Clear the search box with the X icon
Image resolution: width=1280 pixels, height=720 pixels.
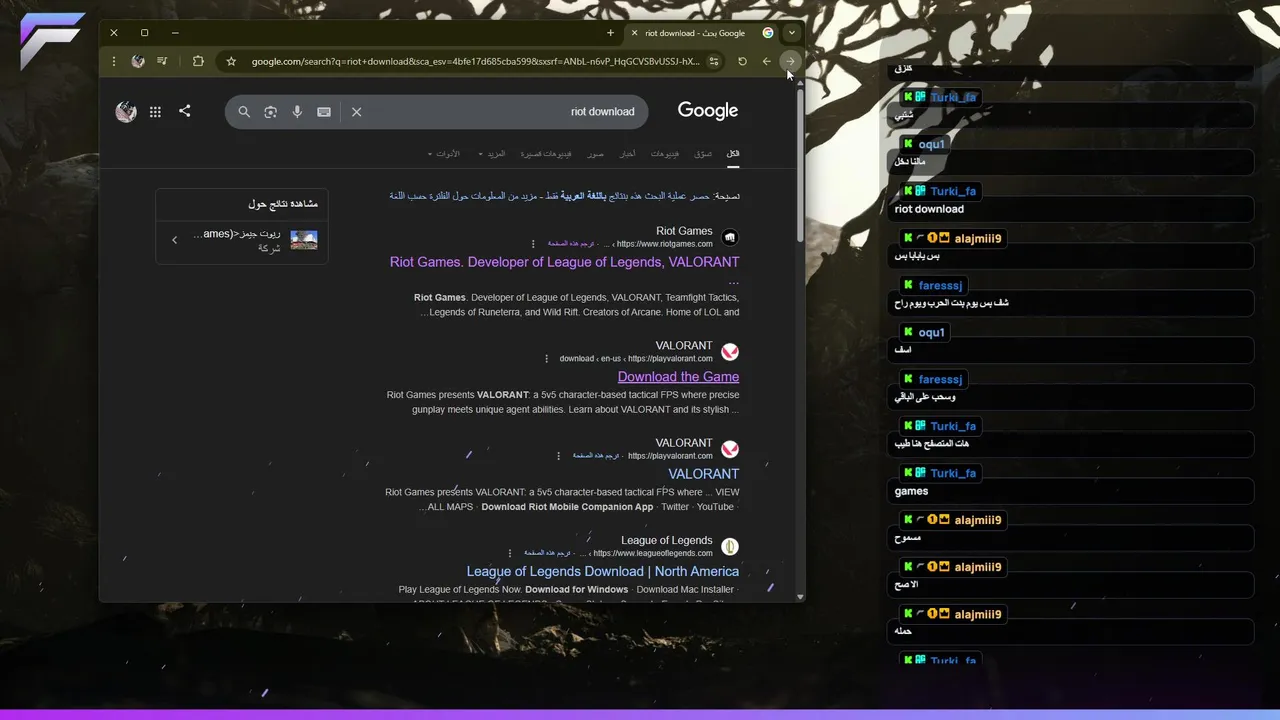click(356, 112)
